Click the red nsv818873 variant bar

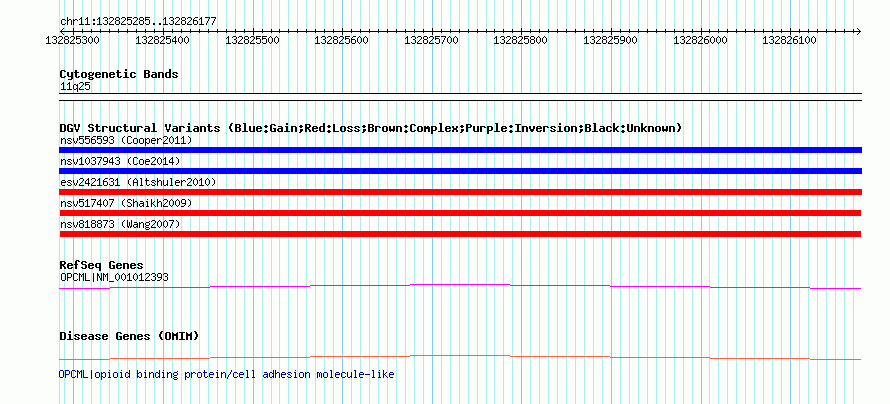coord(460,234)
